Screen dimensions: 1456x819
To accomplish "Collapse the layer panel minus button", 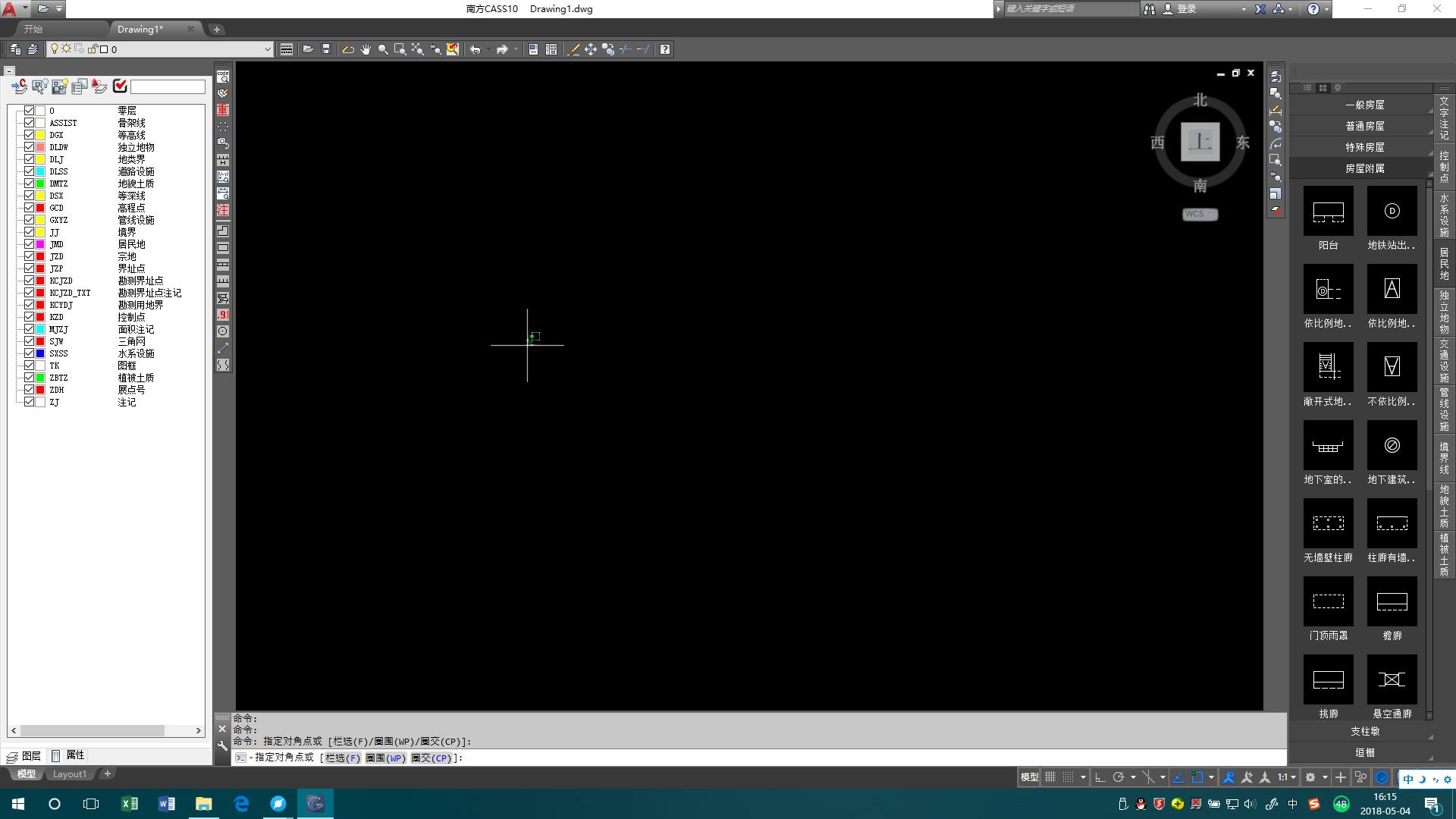I will pyautogui.click(x=9, y=71).
